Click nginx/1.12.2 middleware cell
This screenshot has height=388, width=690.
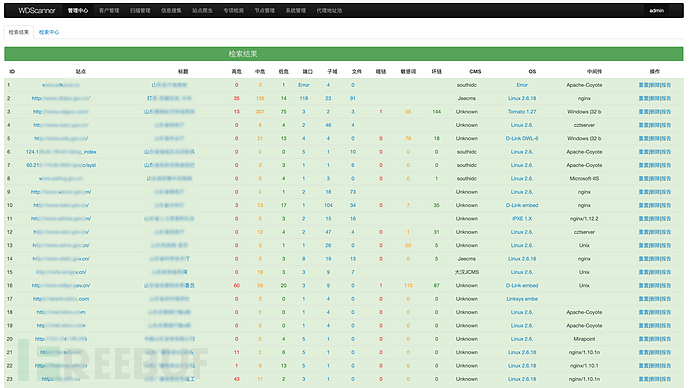(584, 219)
